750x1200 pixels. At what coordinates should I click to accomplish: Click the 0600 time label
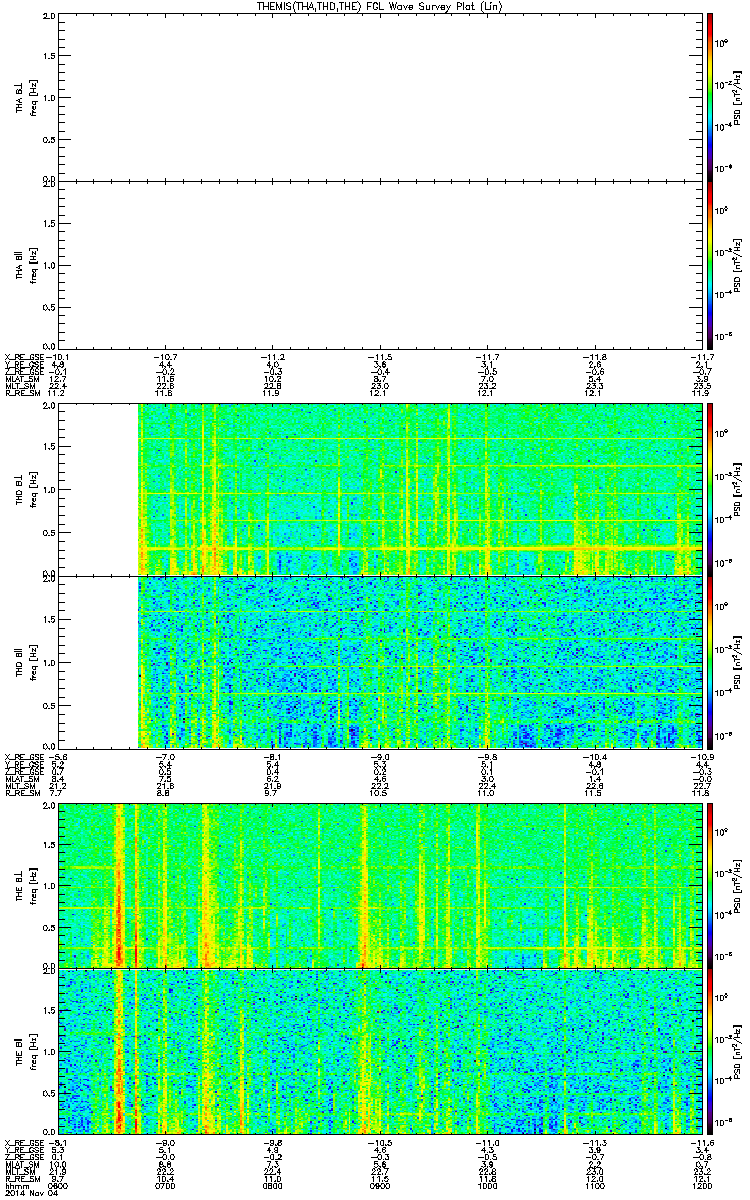[x=59, y=1186]
